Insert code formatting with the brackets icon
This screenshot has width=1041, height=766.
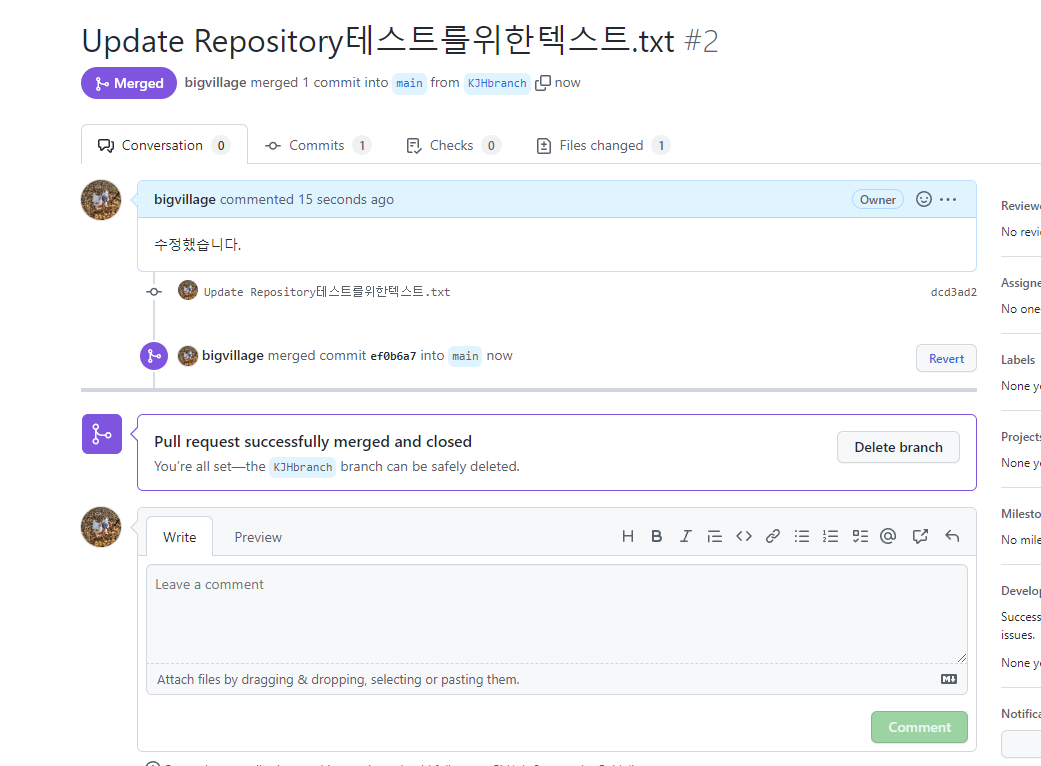(744, 536)
